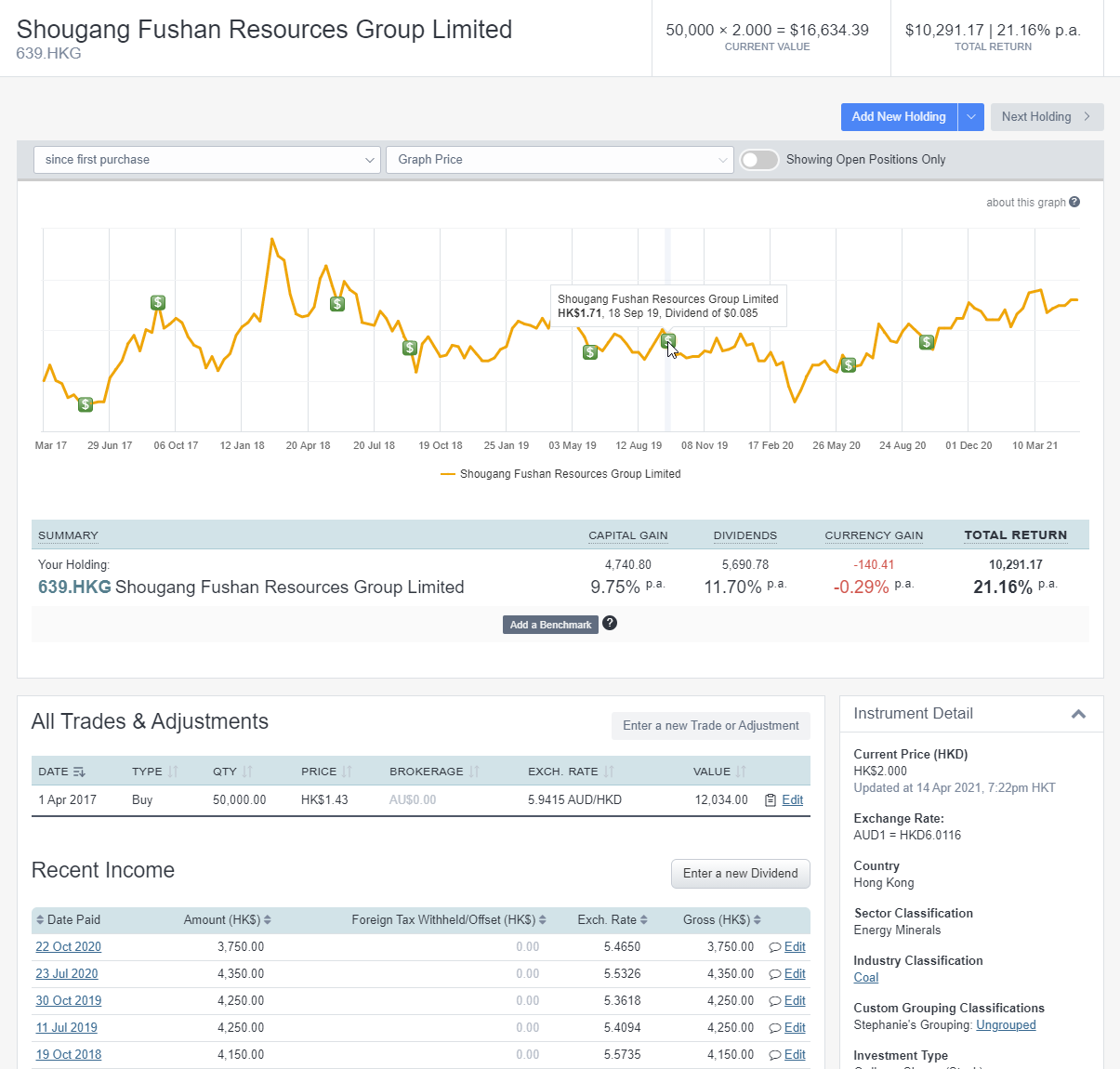Open the 'about this graph' help icon
This screenshot has width=1120, height=1069.
tap(1074, 202)
